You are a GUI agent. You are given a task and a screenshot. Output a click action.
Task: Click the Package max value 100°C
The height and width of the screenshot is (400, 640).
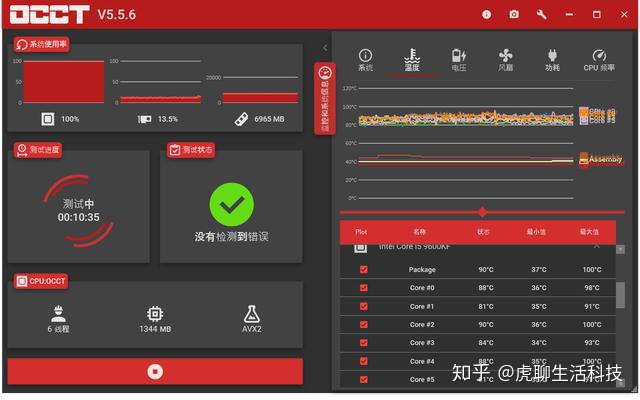click(592, 269)
